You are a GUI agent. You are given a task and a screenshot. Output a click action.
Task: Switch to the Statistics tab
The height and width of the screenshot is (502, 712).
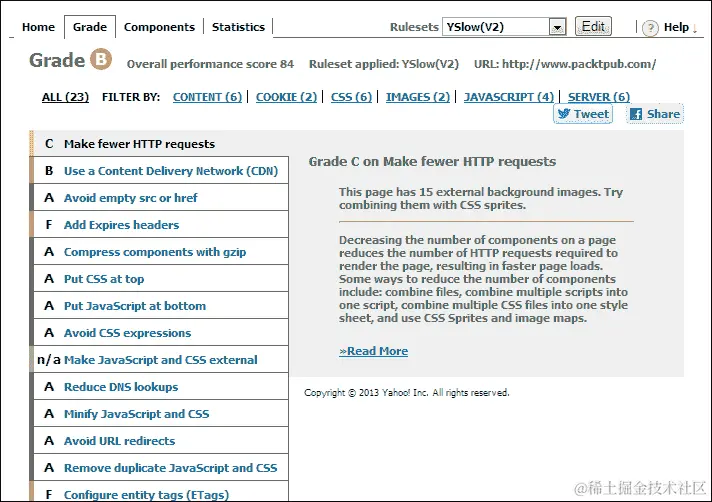click(238, 27)
